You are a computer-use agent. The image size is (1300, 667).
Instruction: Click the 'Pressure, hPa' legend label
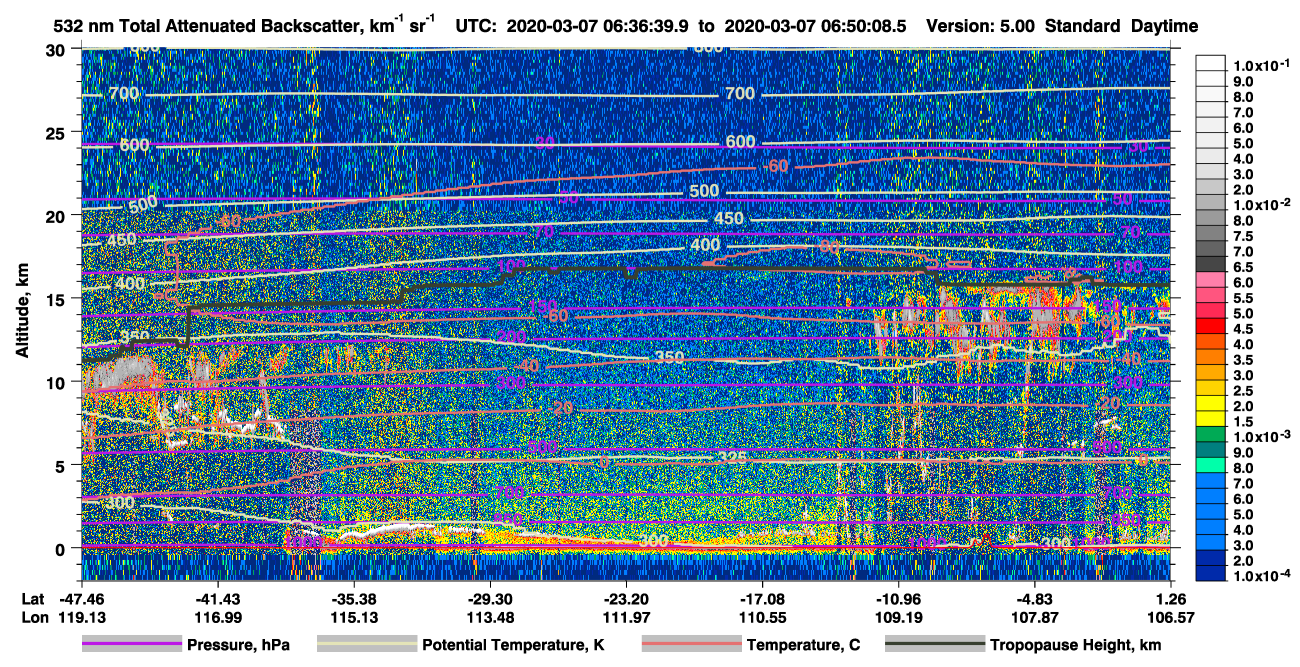pos(238,646)
